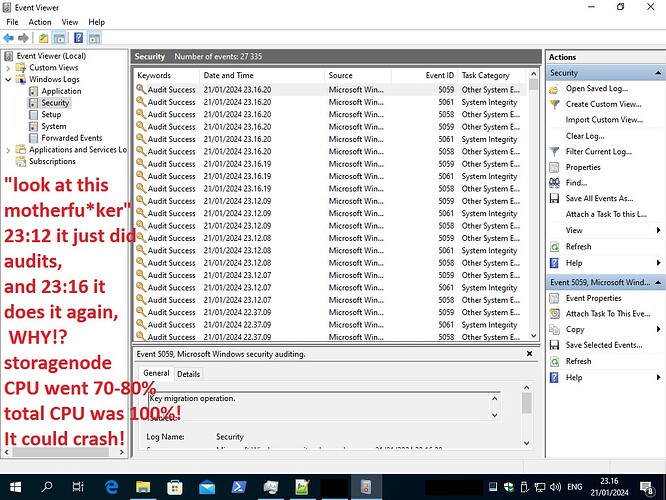Open Event Properties action

593,298
